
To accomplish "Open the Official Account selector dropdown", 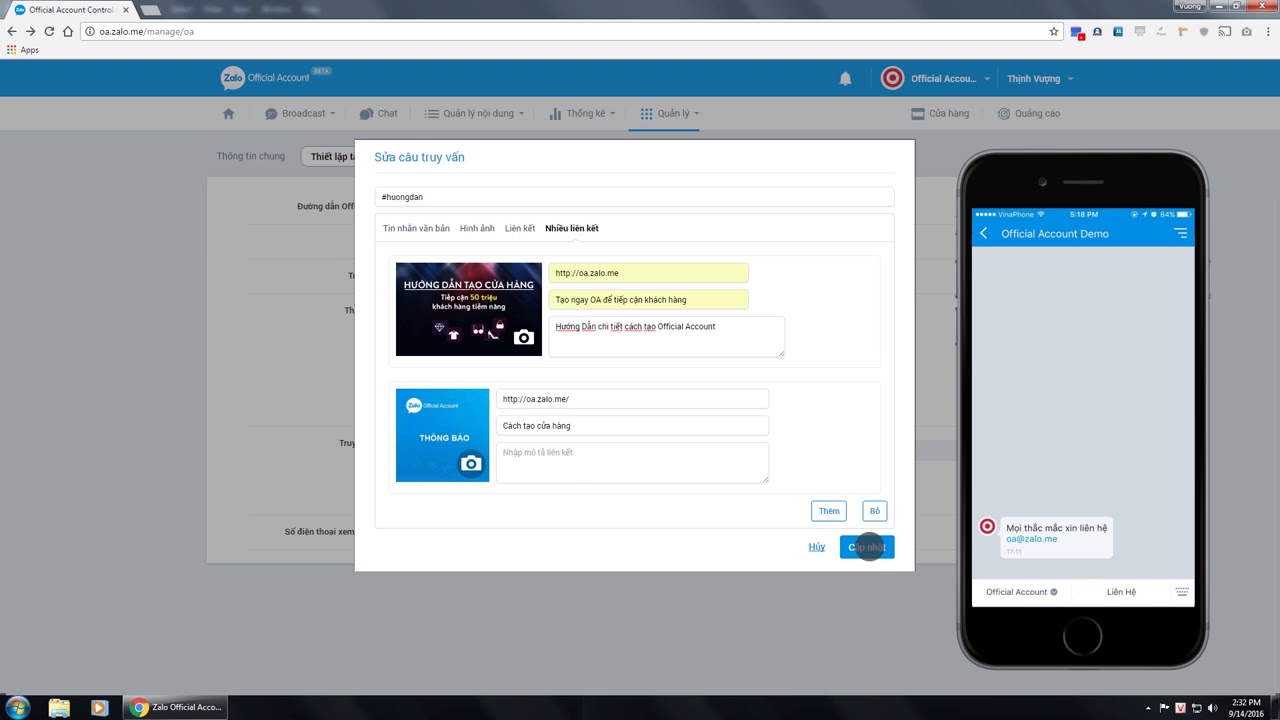I will (x=936, y=78).
